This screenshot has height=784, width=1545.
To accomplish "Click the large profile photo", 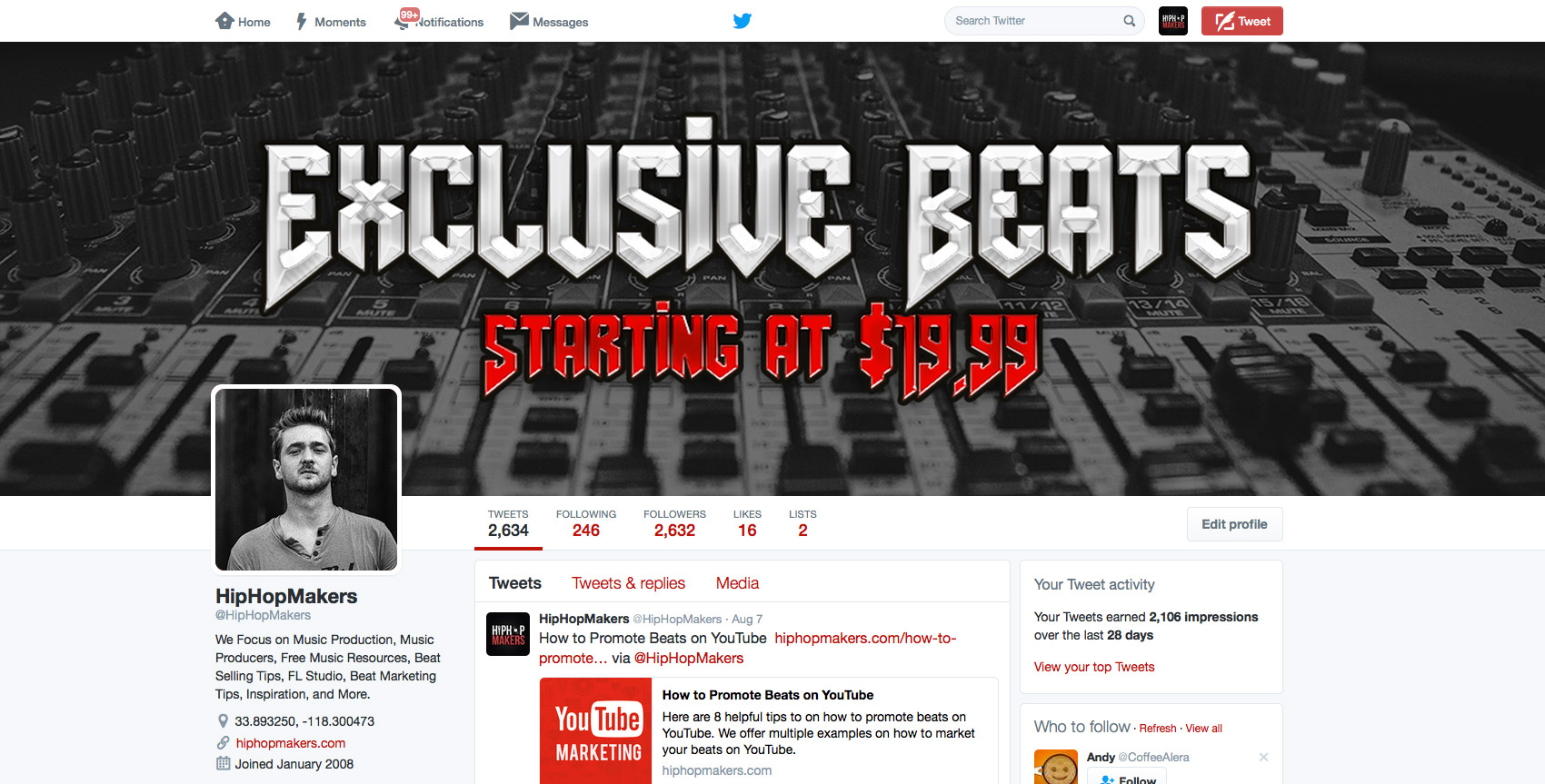I will click(306, 480).
